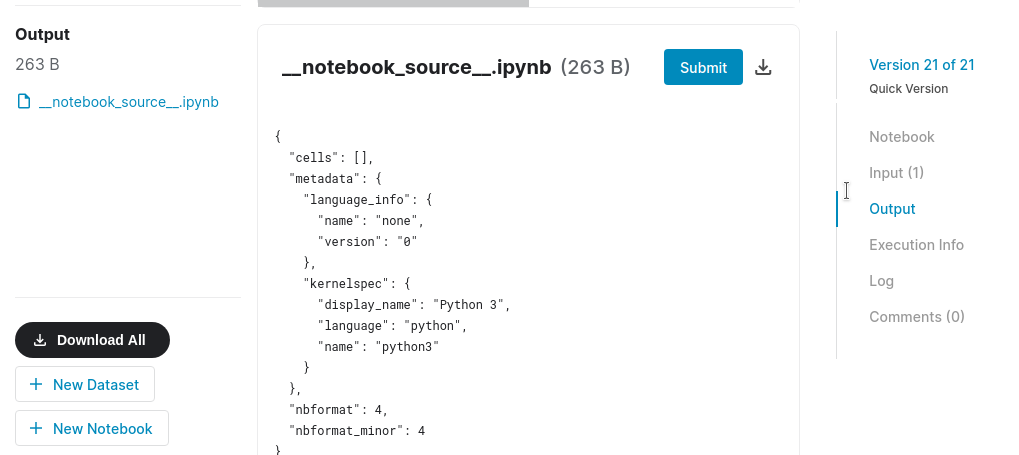Click the "name": "none" line
Screen dimensions: 1019x455
(370, 220)
